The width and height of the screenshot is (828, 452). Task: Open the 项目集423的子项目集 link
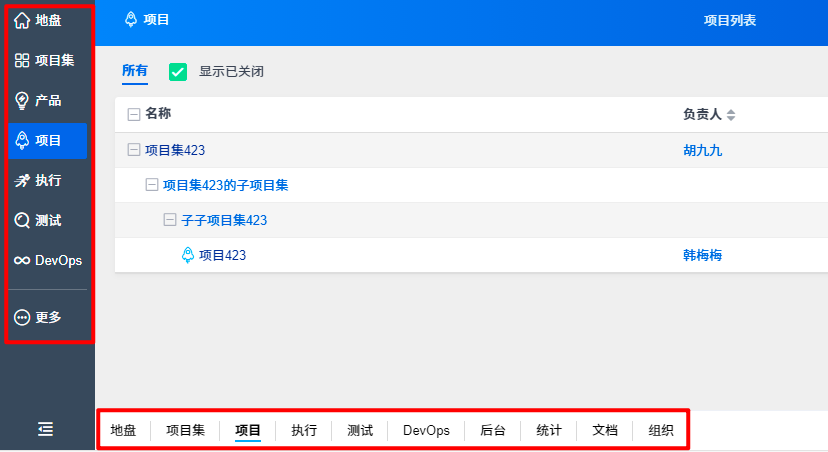tap(225, 185)
